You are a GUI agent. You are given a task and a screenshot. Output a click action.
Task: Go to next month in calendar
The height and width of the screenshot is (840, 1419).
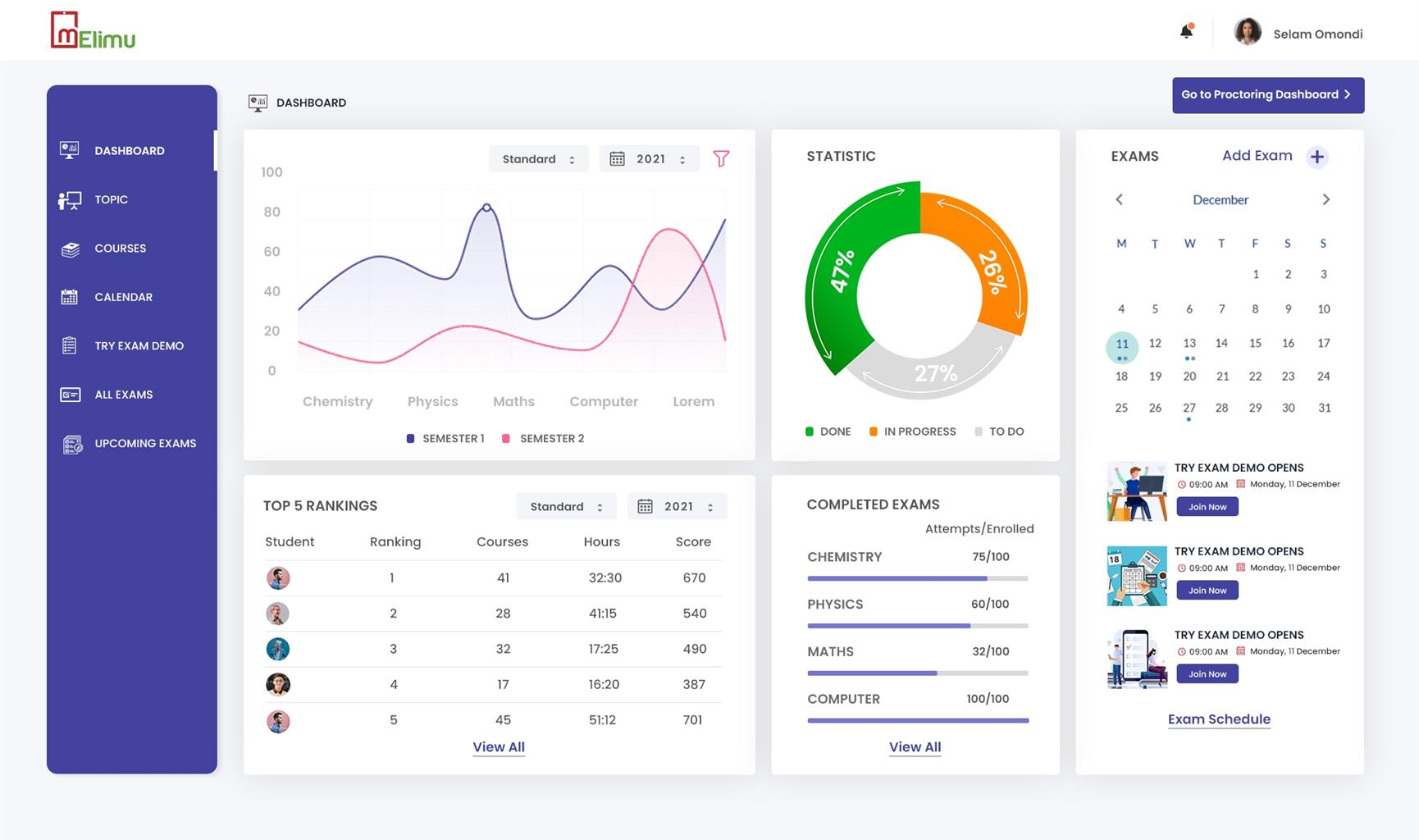[x=1325, y=200]
